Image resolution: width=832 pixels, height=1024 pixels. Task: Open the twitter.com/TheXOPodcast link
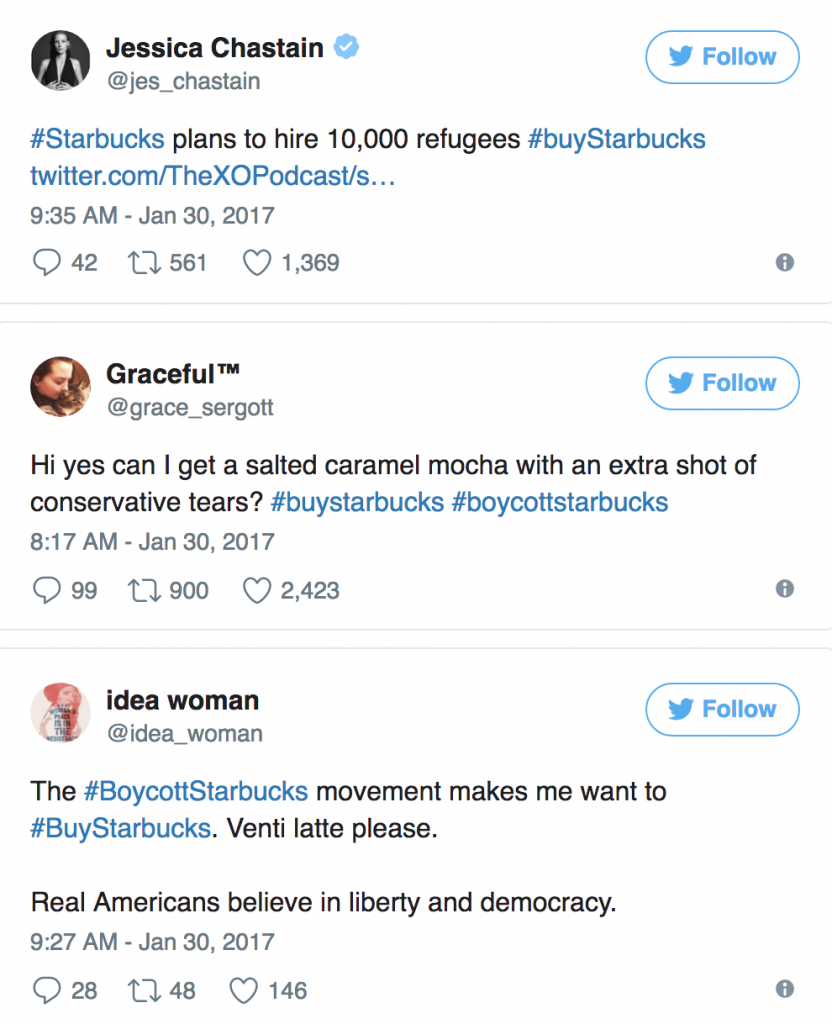click(x=200, y=176)
